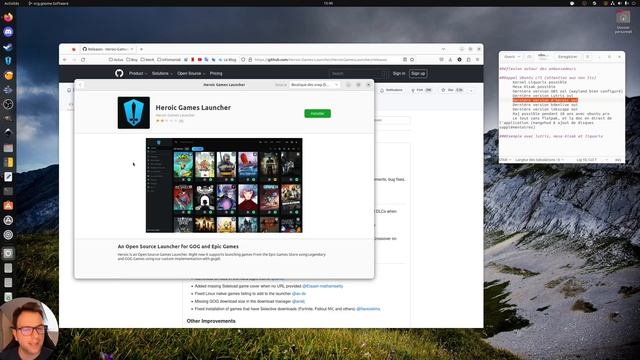Click the GitHub octocat logo
Viewport: 640px width, 360px height.
click(x=119, y=73)
